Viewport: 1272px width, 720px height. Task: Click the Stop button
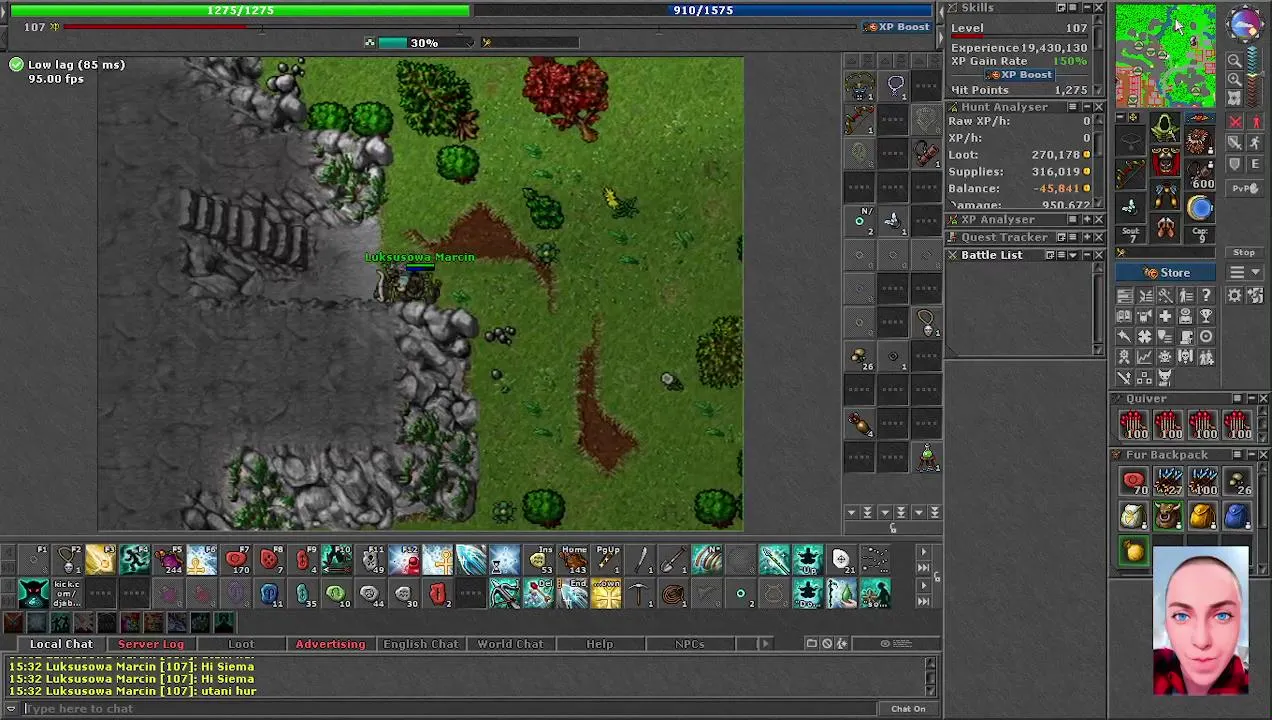(1244, 252)
